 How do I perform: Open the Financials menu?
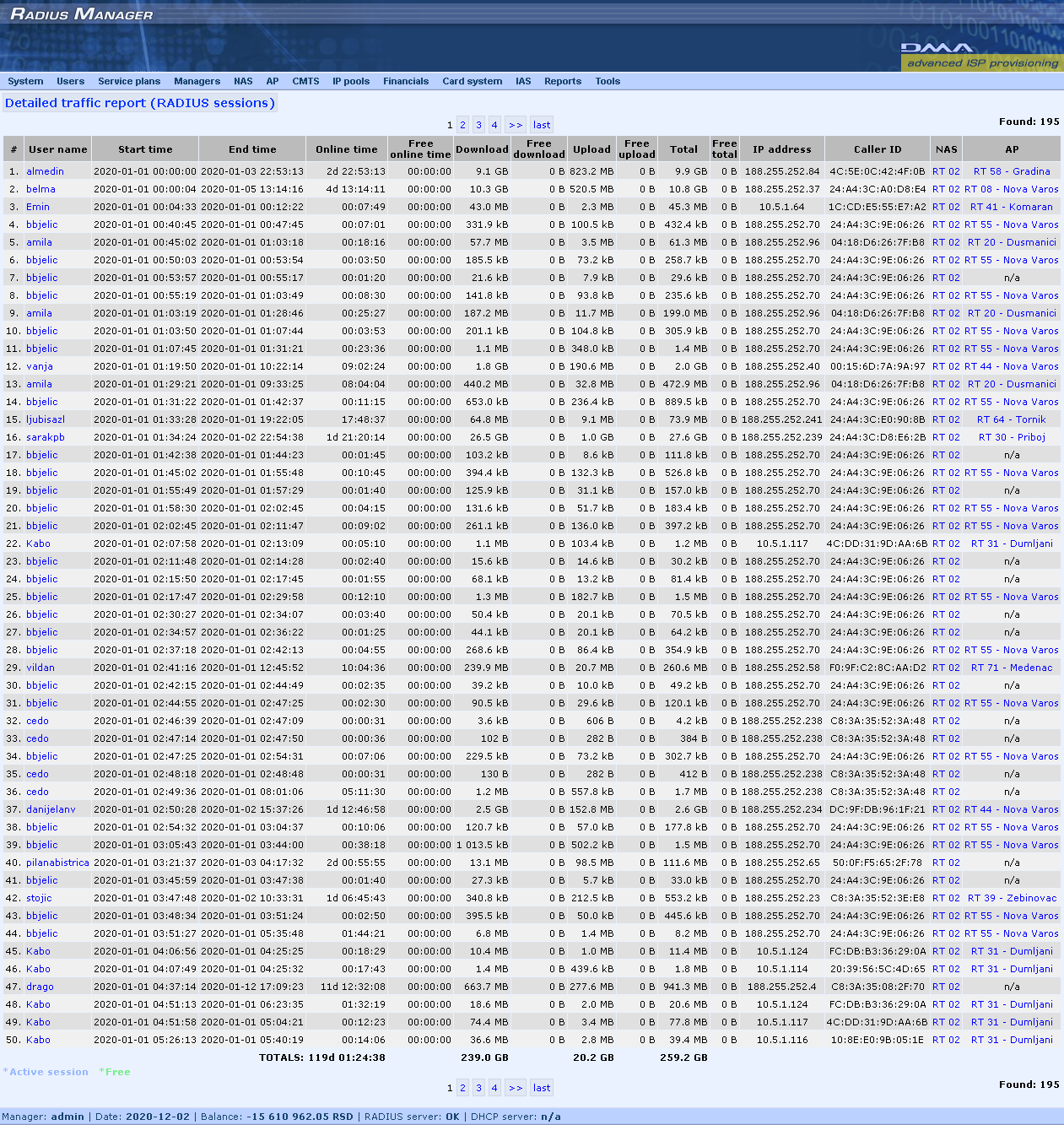click(406, 82)
